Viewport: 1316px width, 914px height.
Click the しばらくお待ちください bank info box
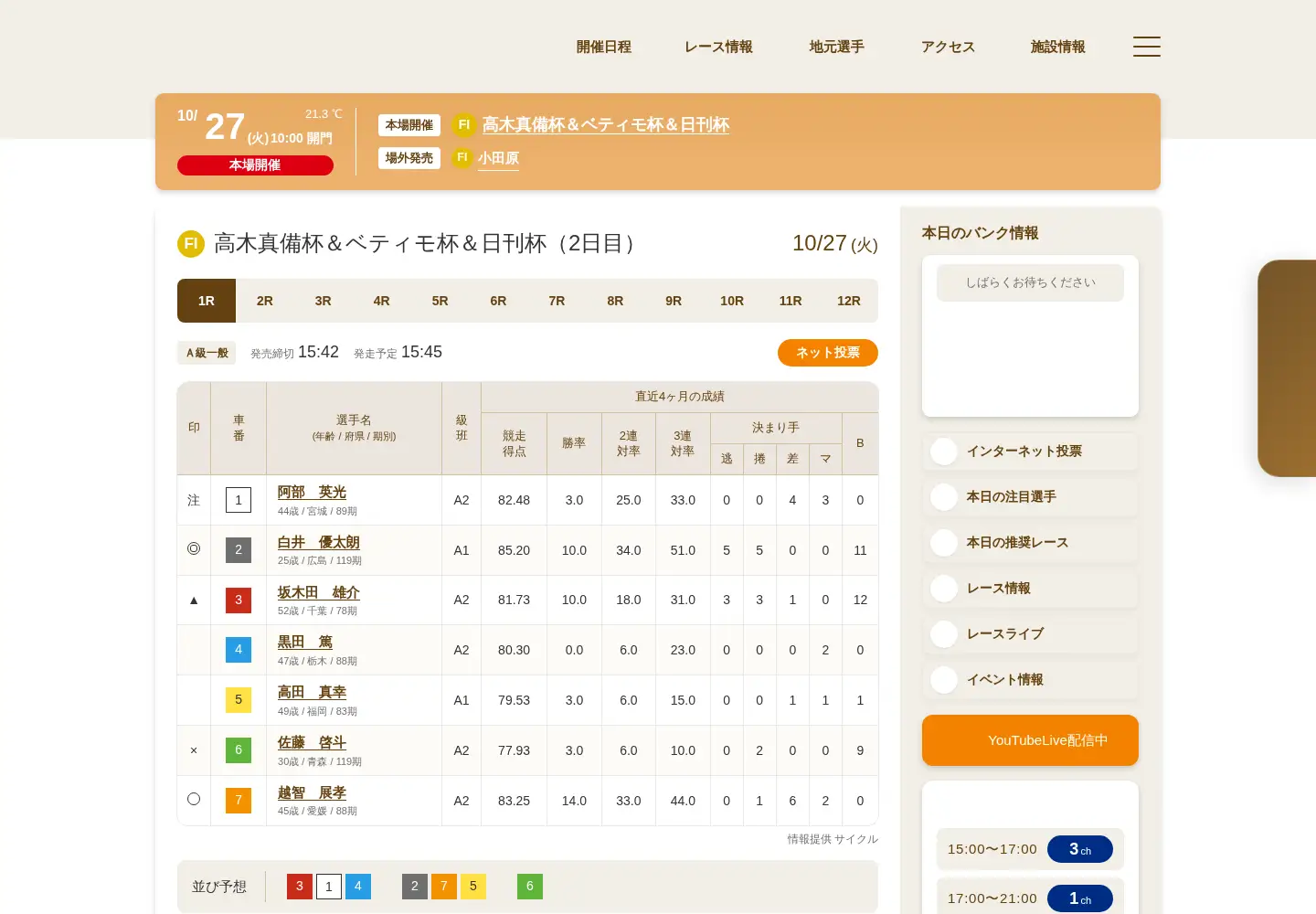[1030, 282]
